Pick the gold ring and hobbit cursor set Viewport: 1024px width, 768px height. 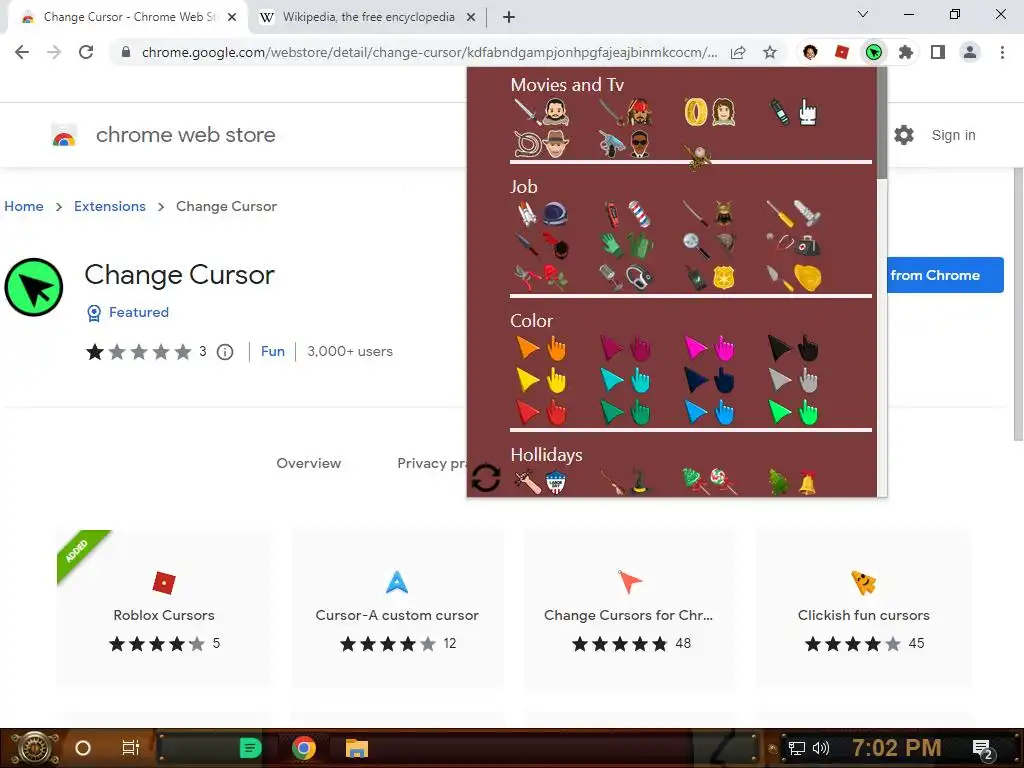[x=709, y=112]
